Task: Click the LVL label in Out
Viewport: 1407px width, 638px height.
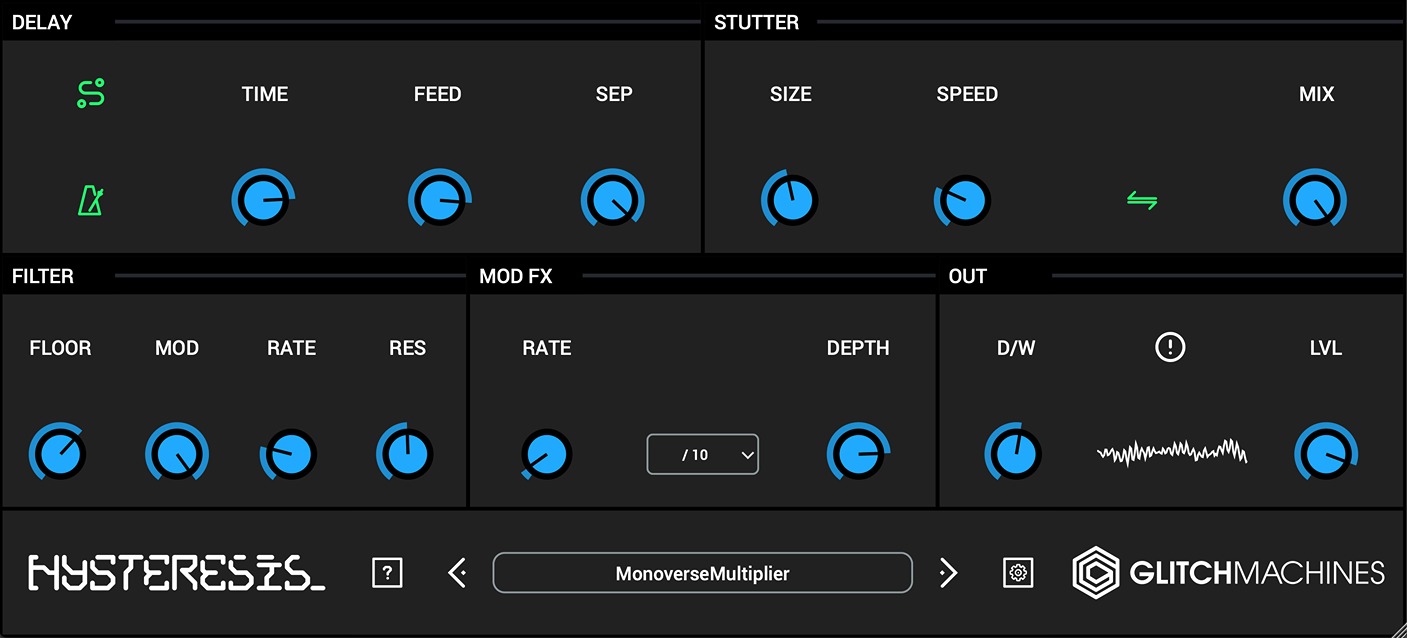Action: click(1326, 348)
